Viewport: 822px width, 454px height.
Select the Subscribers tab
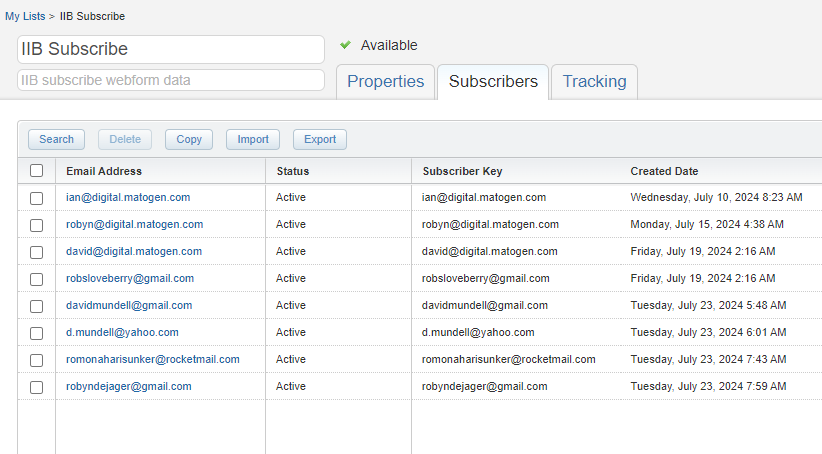(493, 82)
